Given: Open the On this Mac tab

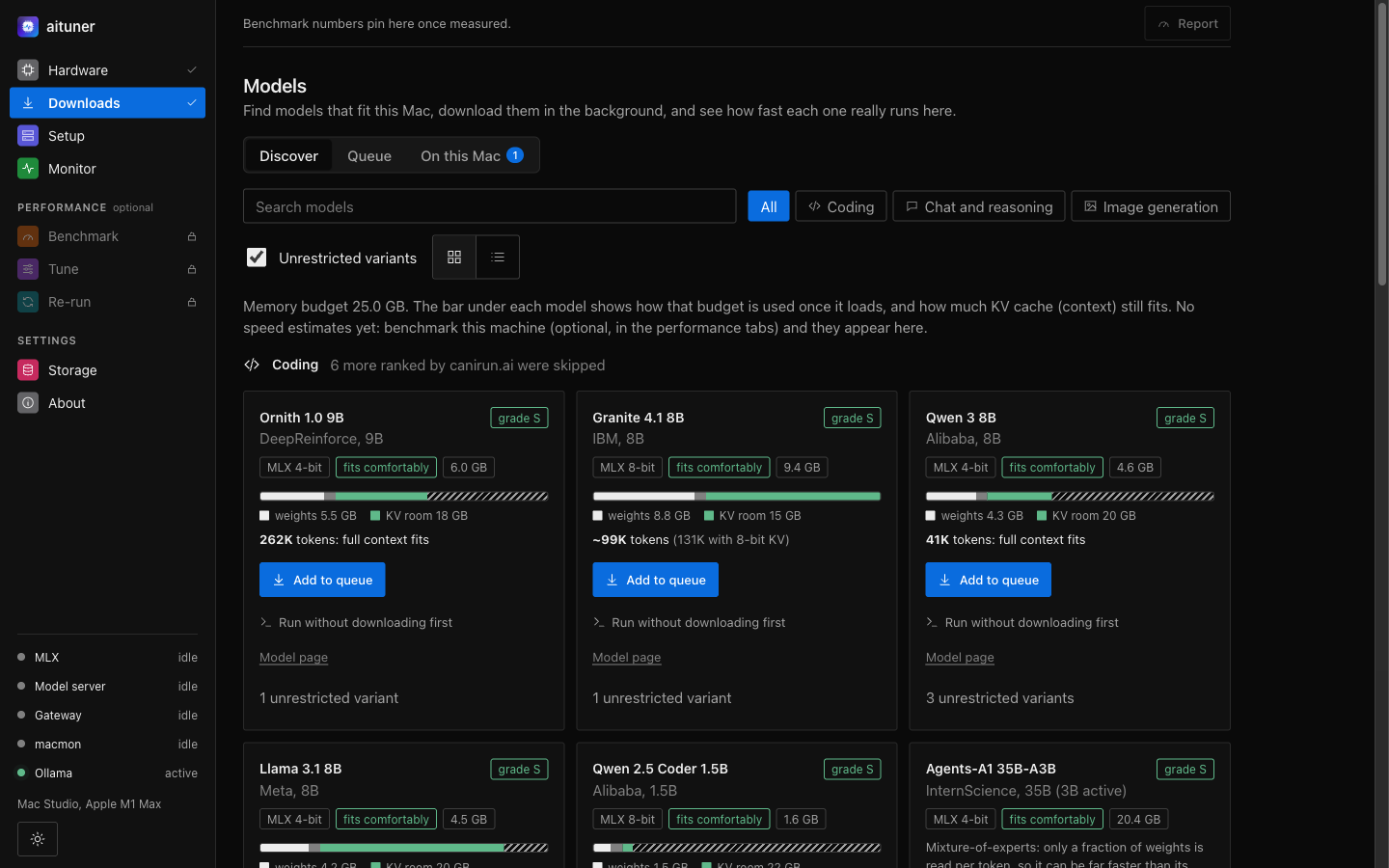Looking at the screenshot, I should tap(472, 155).
